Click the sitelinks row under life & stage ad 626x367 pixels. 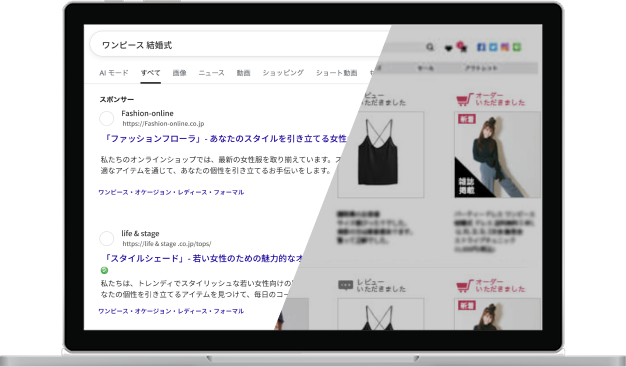tap(171, 311)
